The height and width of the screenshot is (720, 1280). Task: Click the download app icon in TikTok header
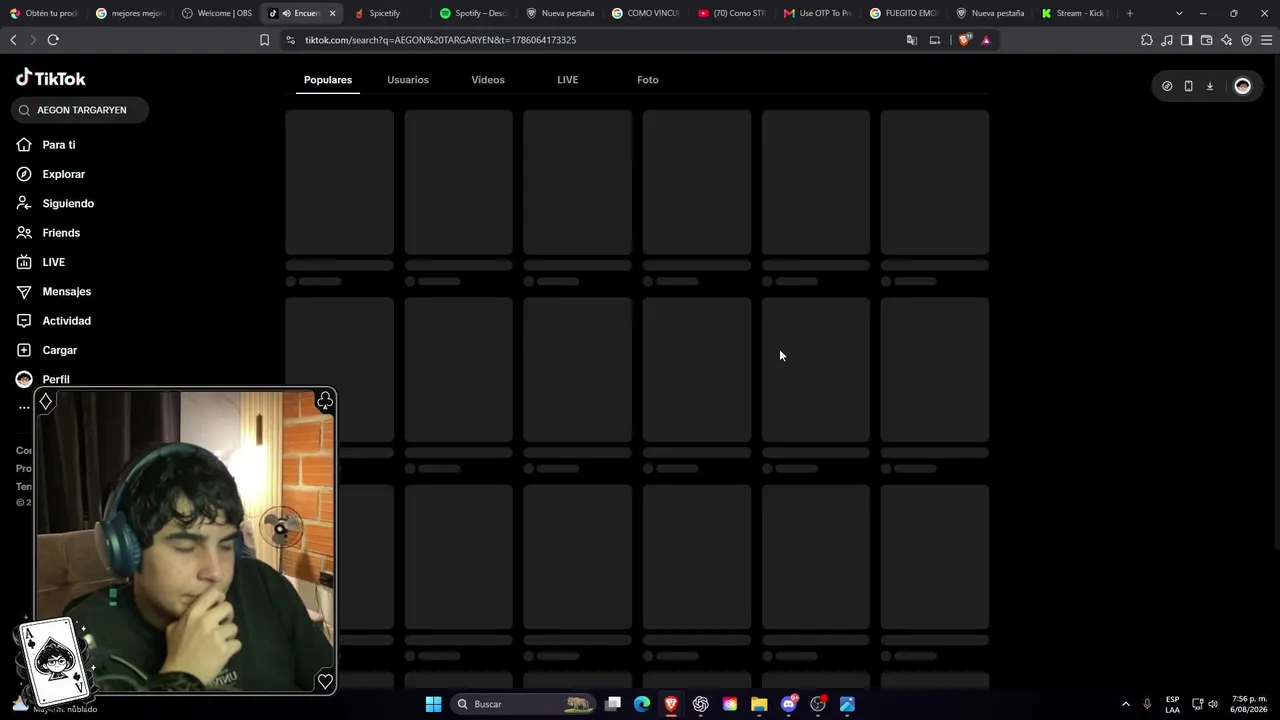1210,86
